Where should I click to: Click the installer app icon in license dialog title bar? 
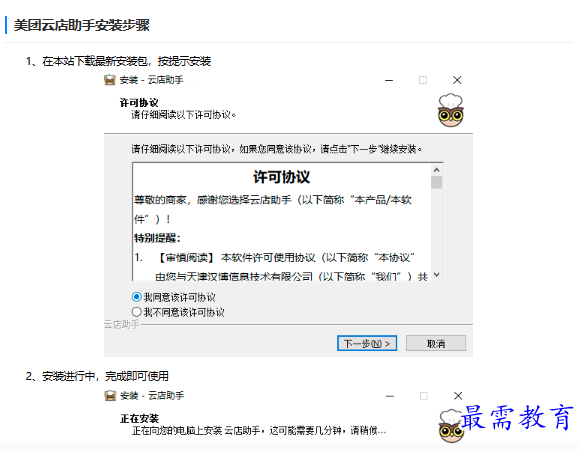[110, 80]
